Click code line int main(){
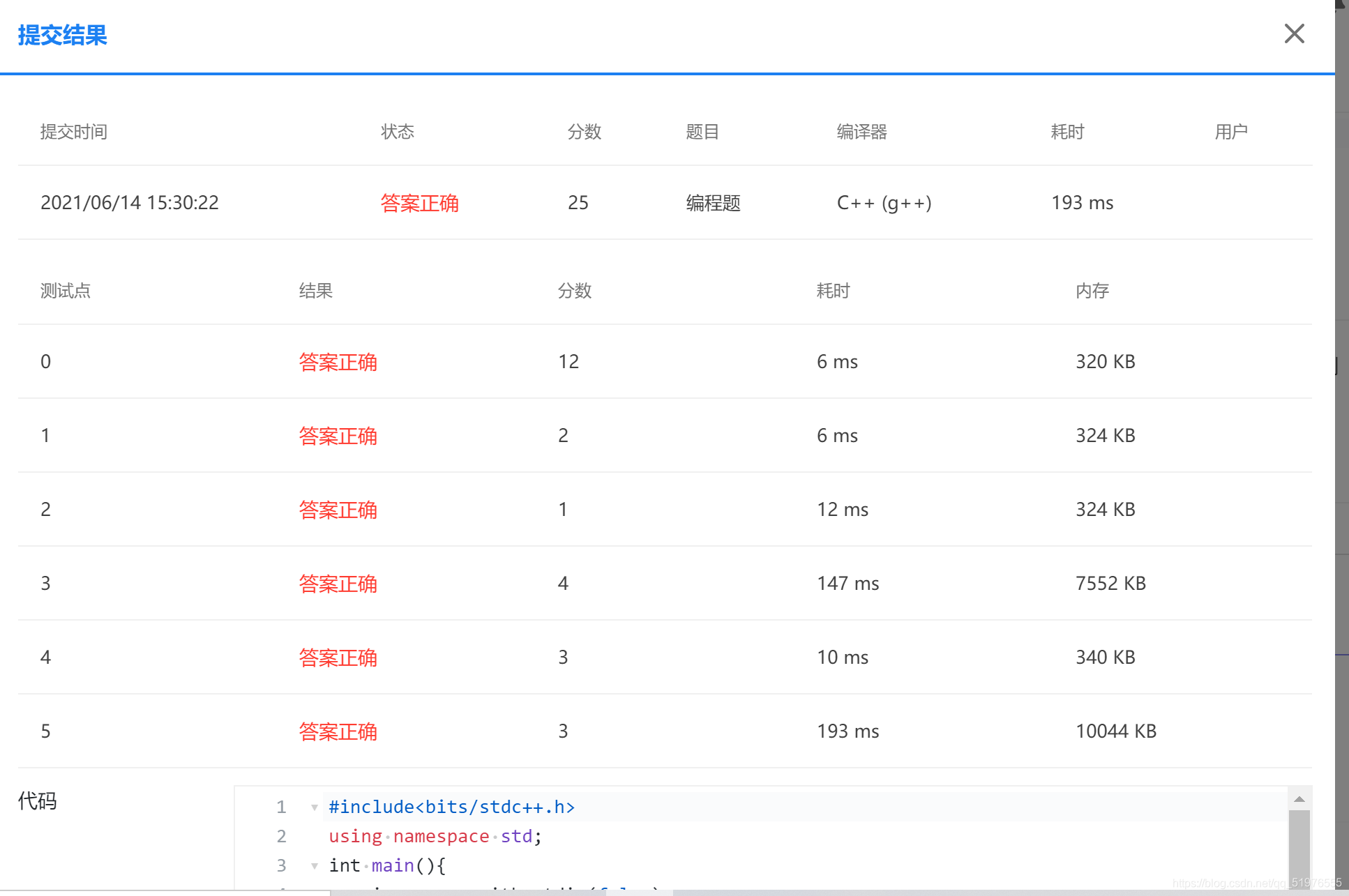The width and height of the screenshot is (1349, 896). [x=387, y=866]
